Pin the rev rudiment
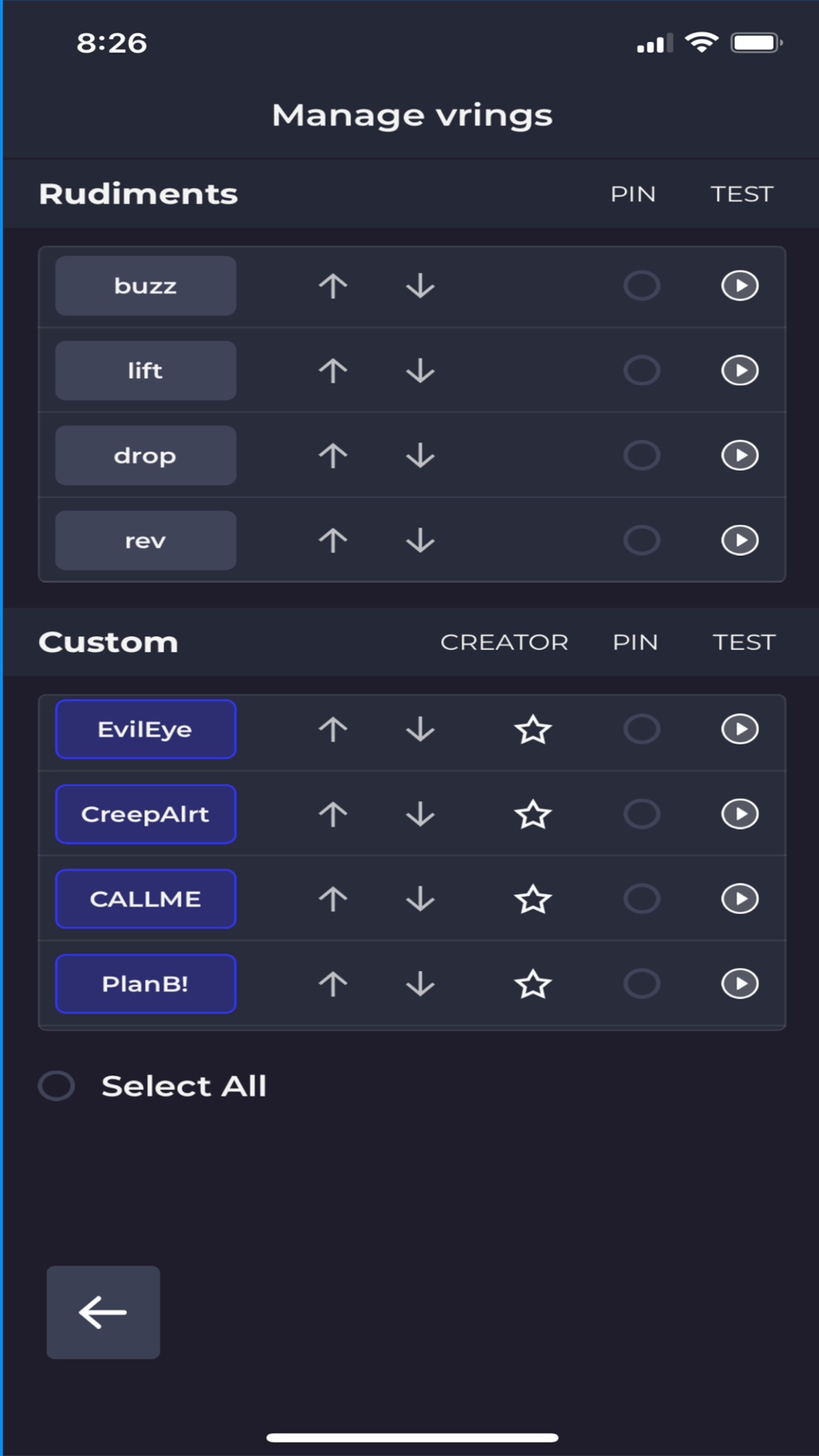The image size is (819, 1456). coord(641,540)
